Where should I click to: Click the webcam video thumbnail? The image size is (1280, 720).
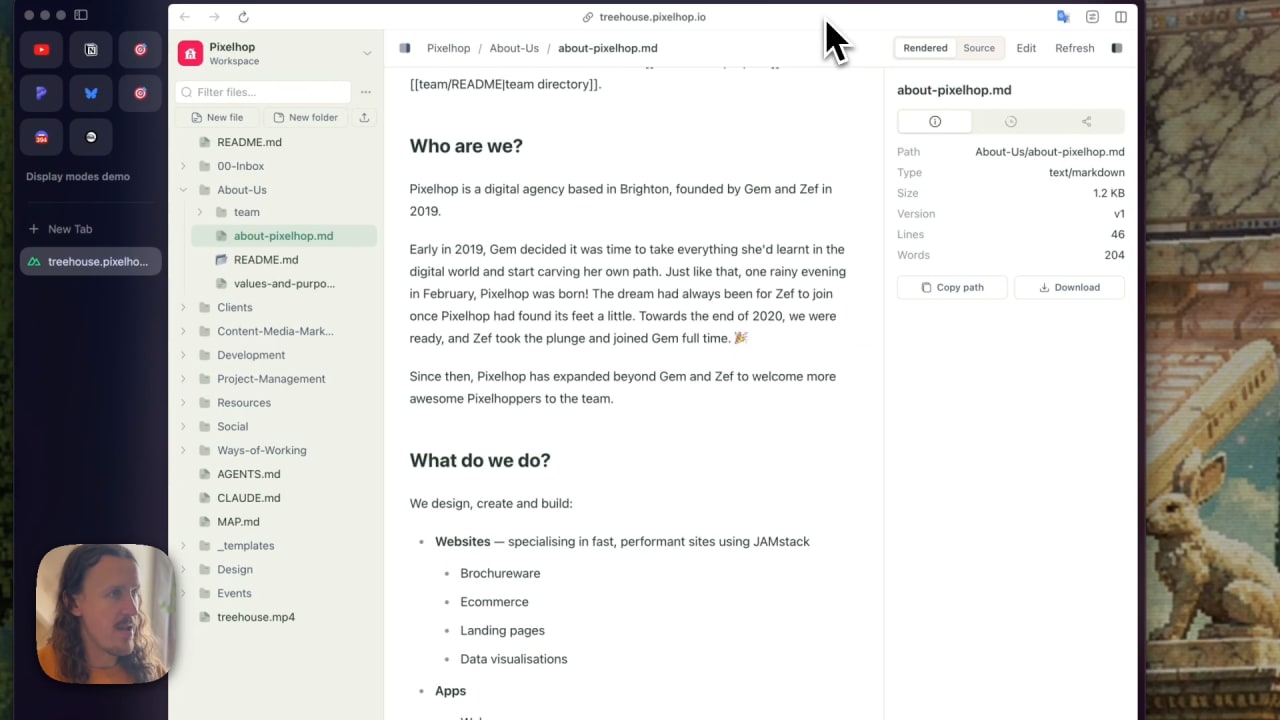104,614
